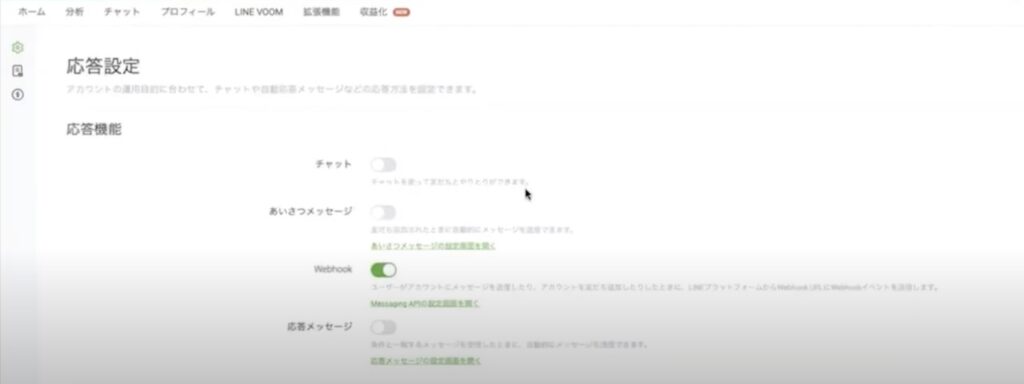
Task: Open the 拡張機能 tab
Action: coord(321,12)
